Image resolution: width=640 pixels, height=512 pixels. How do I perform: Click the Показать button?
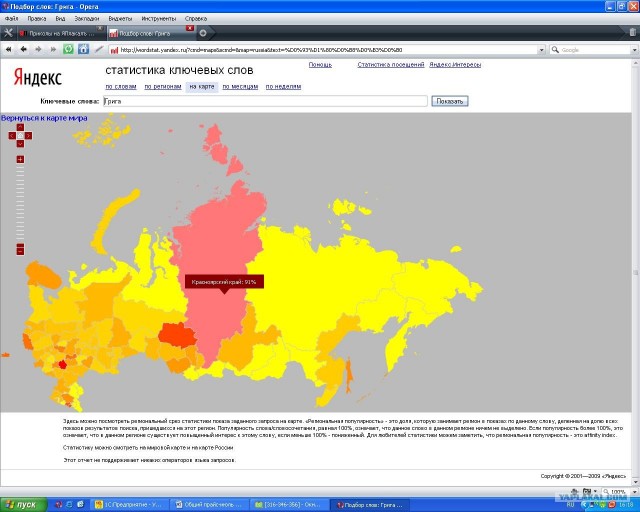(450, 101)
